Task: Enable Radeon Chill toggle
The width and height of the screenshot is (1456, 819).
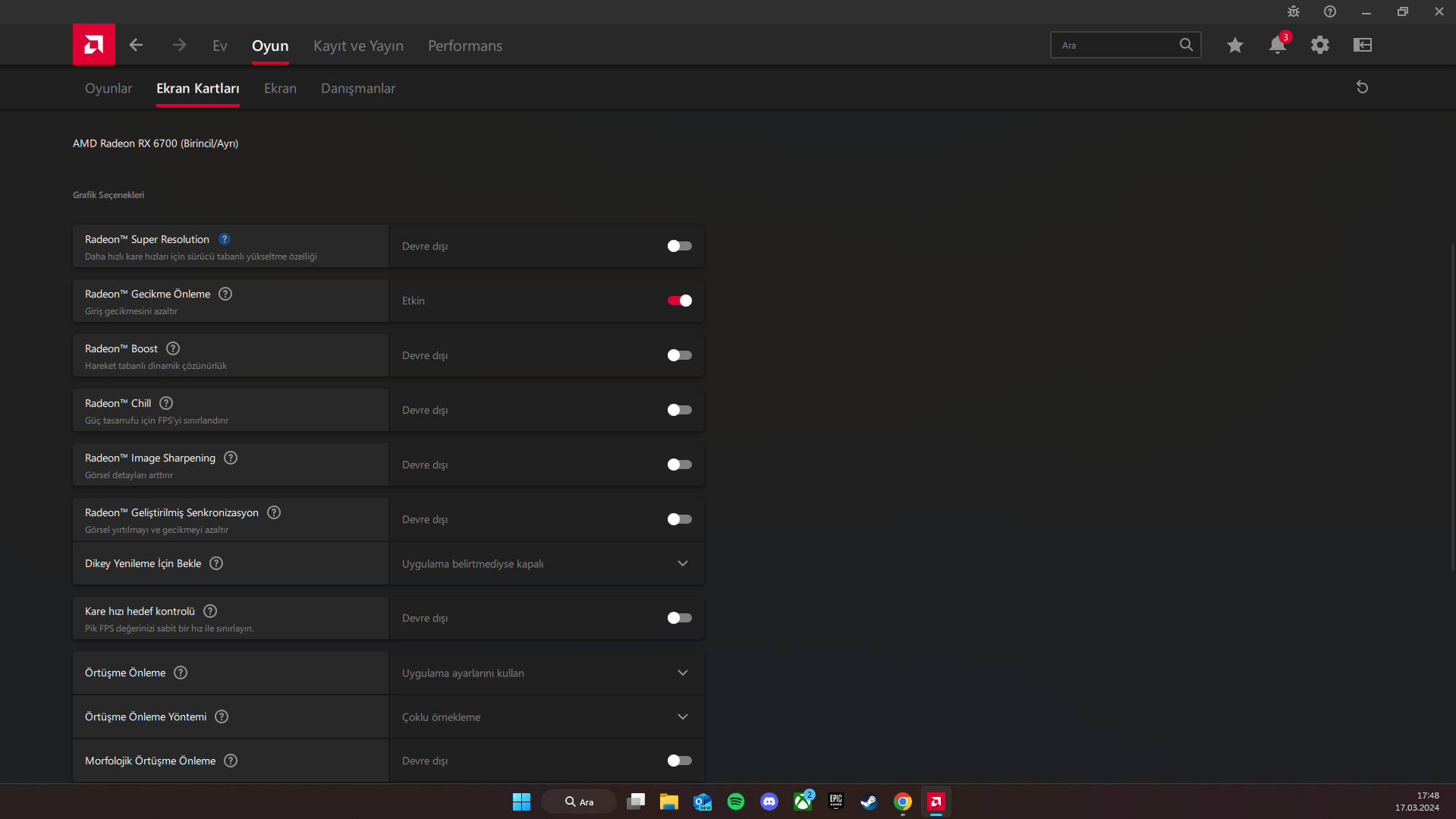Action: coord(680,410)
